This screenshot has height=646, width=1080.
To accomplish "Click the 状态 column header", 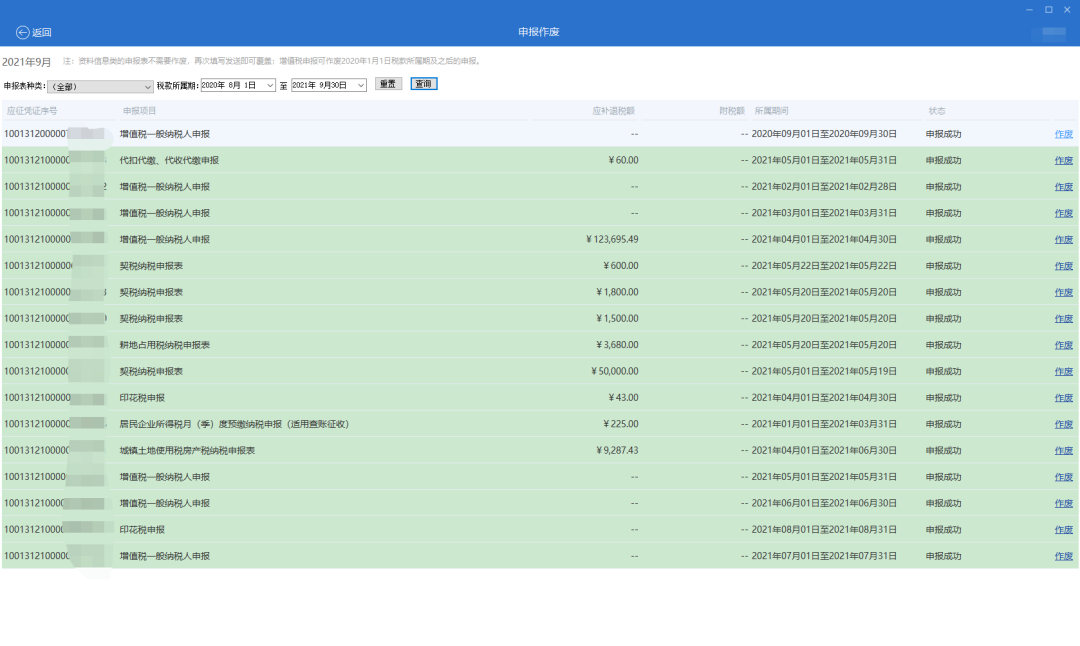I will pos(937,111).
